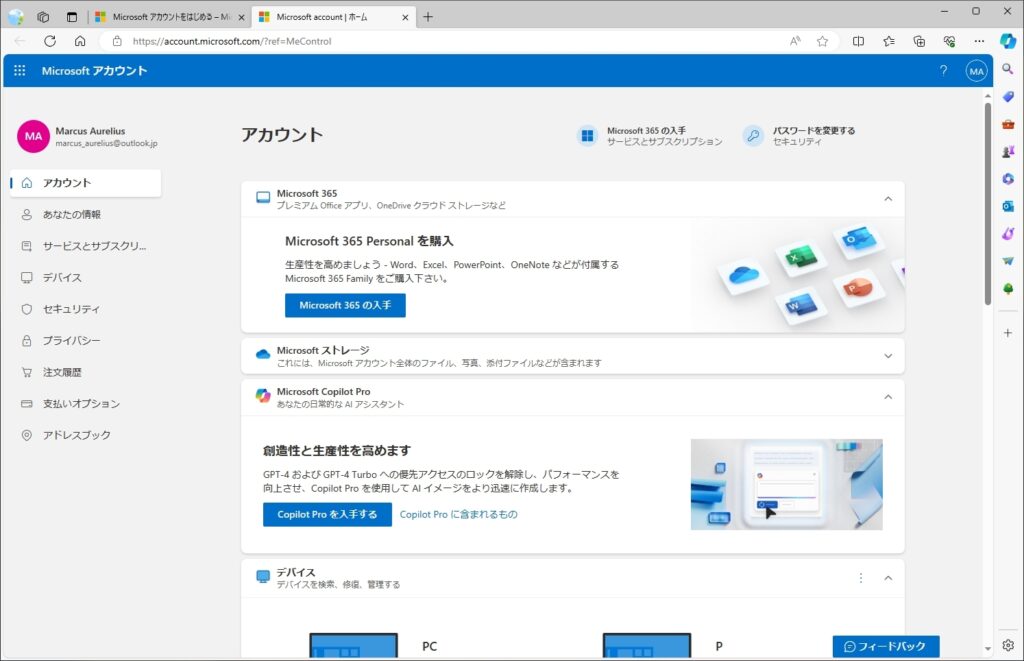
Task: Click the Microsoft 365 の入手 button
Action: coord(345,305)
